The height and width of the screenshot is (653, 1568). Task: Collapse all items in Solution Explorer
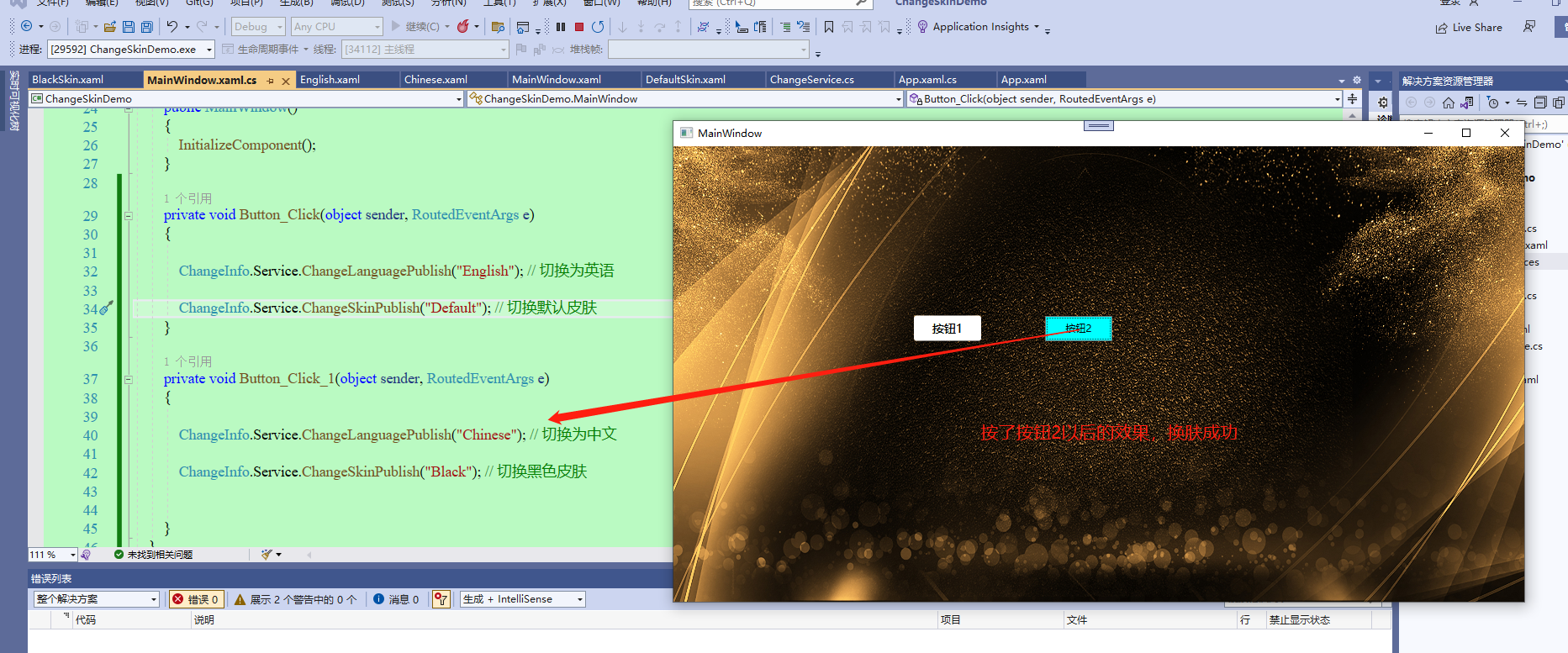coord(1540,103)
